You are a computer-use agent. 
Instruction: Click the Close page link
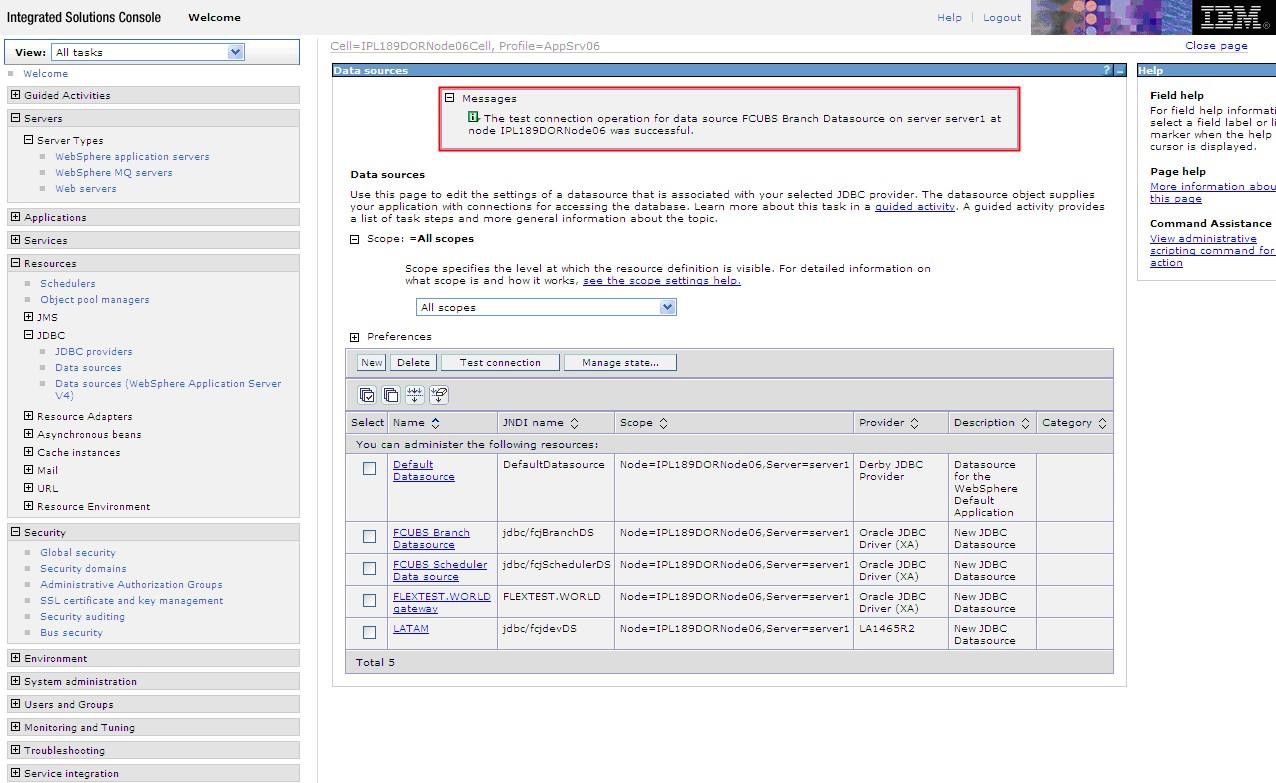click(1216, 45)
